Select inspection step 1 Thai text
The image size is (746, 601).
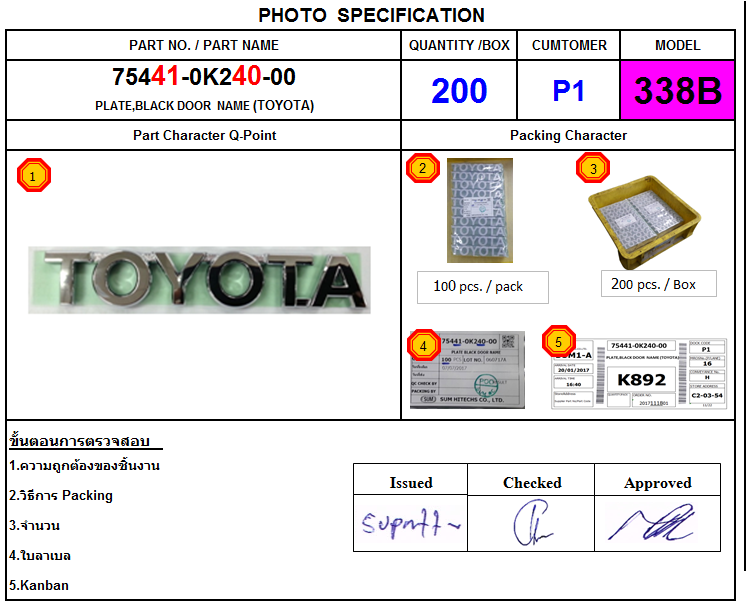84,465
